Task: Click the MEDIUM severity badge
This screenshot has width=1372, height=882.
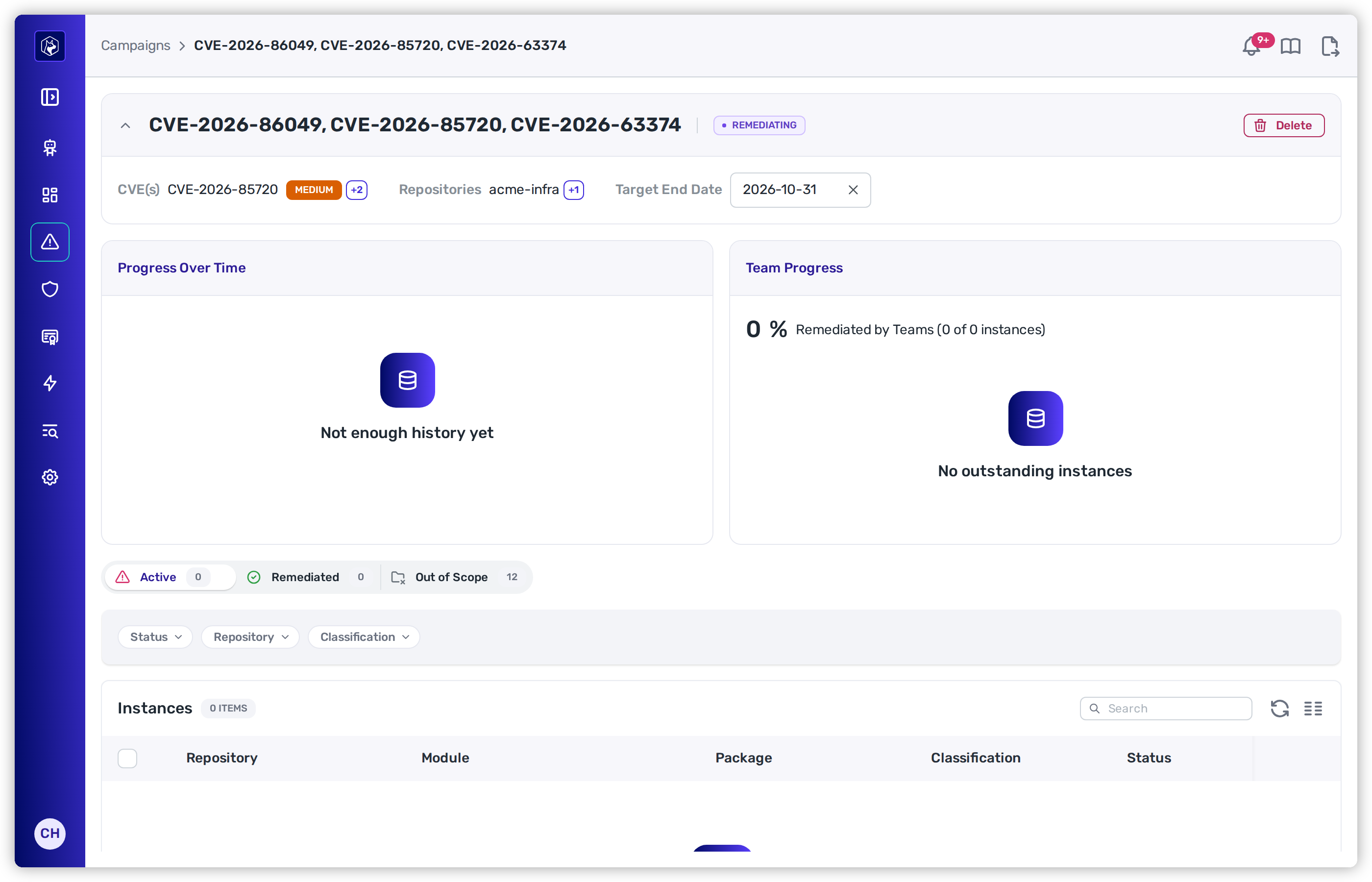Action: click(x=313, y=190)
